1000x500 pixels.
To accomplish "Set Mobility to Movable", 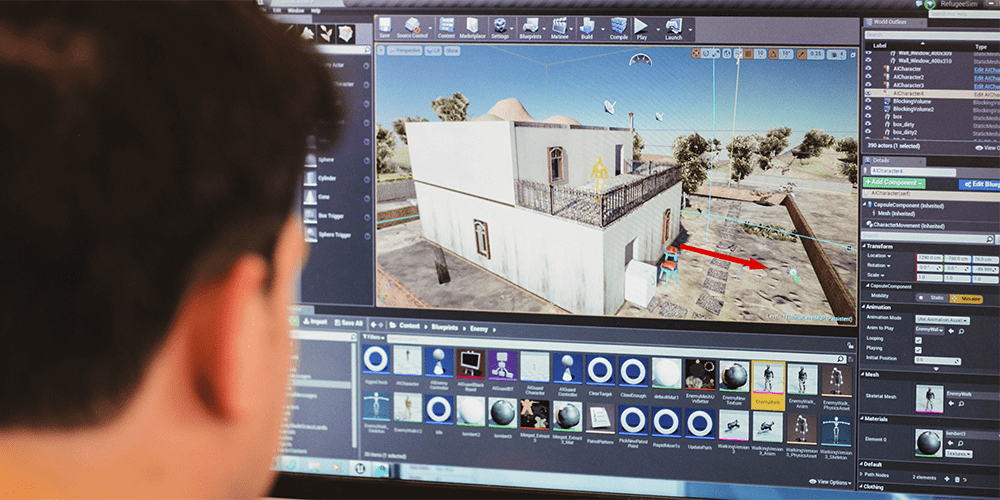I will (966, 298).
